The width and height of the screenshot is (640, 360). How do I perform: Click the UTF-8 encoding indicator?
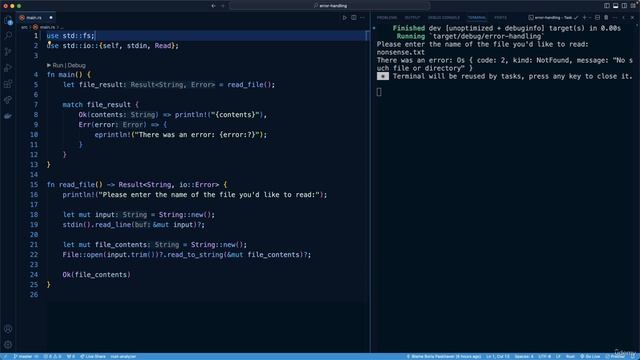tap(544, 356)
